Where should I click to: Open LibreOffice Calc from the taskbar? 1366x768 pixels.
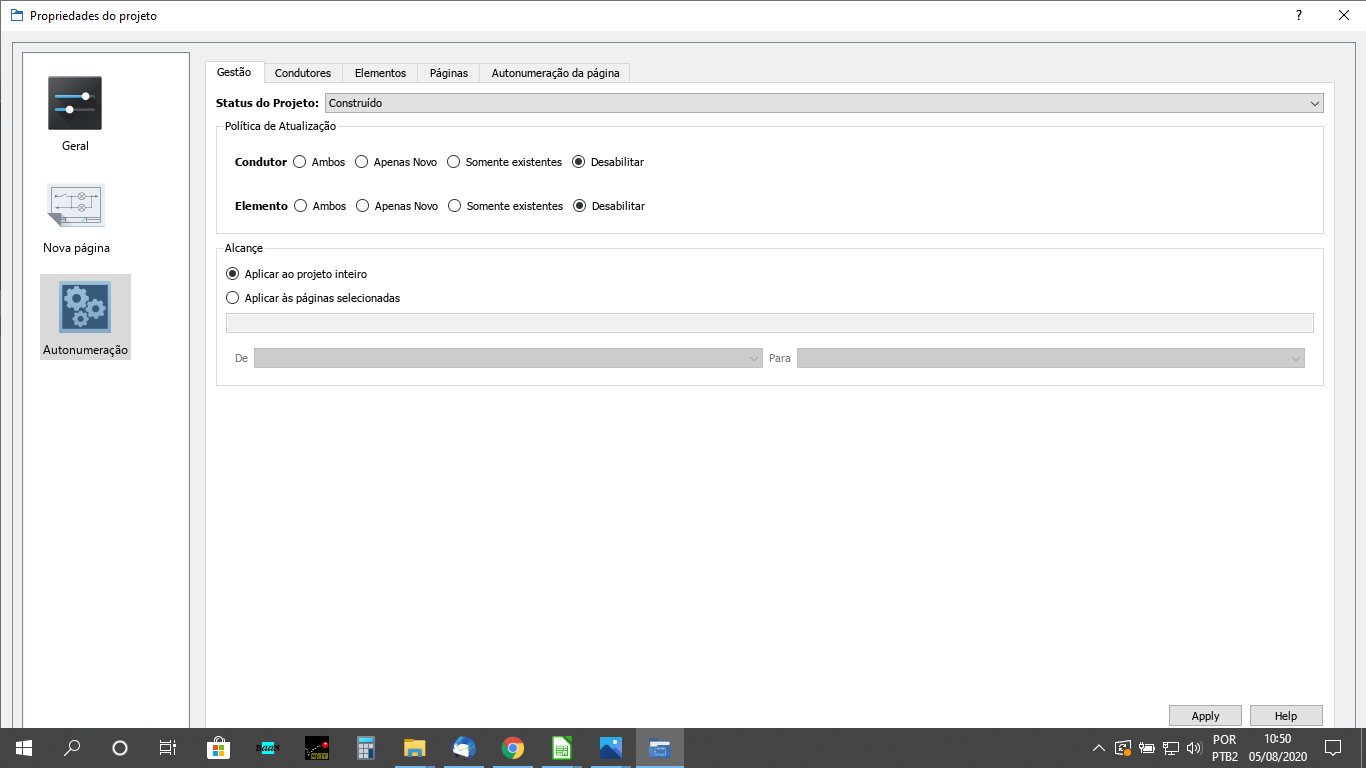tap(562, 748)
